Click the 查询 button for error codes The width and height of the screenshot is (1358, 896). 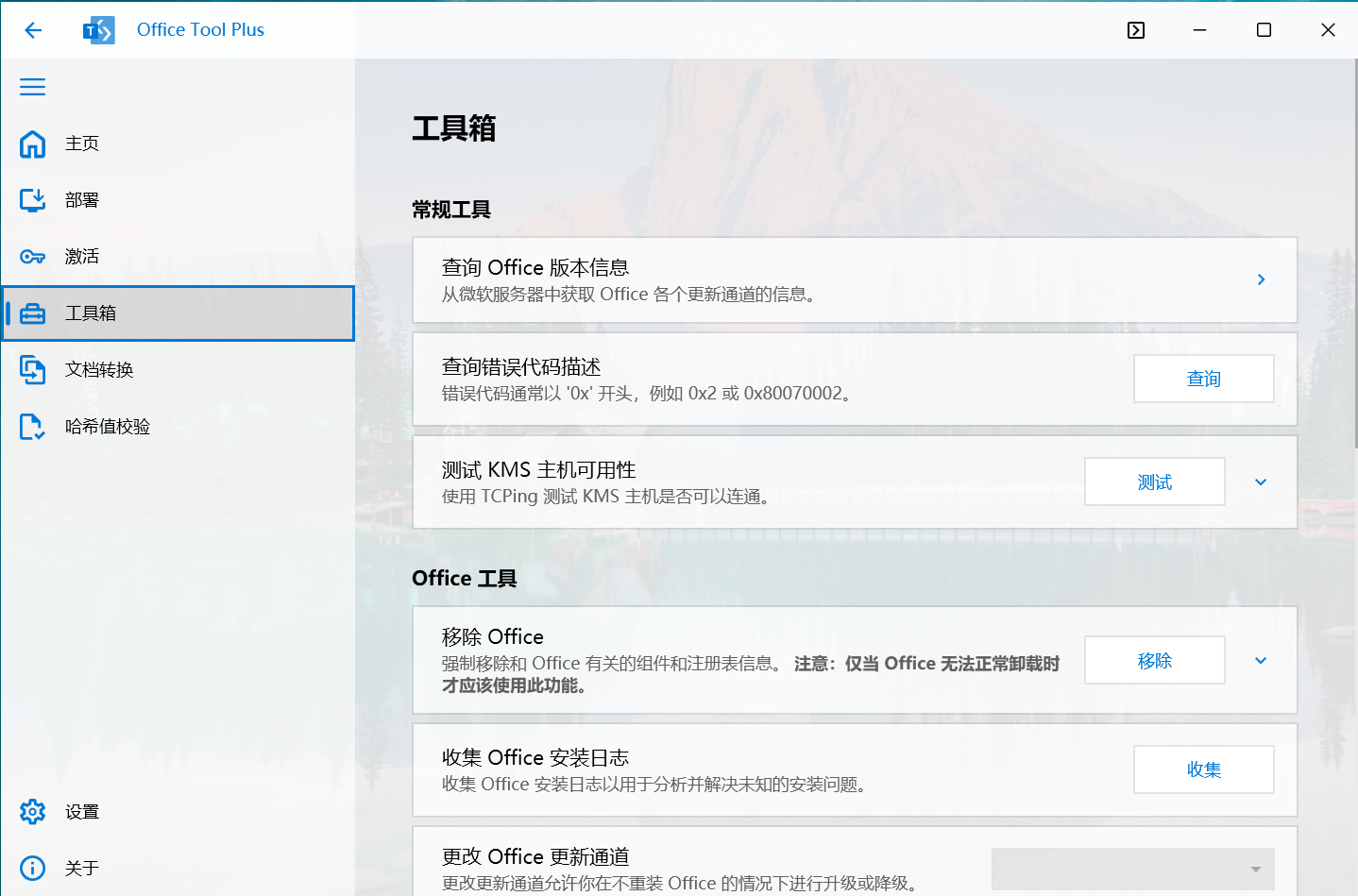coord(1204,379)
